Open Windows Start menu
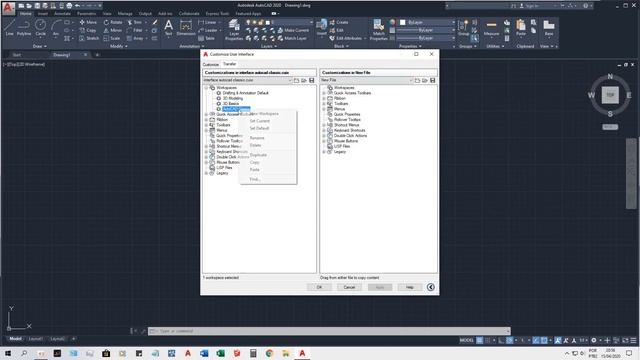The width and height of the screenshot is (640, 360). [8, 353]
